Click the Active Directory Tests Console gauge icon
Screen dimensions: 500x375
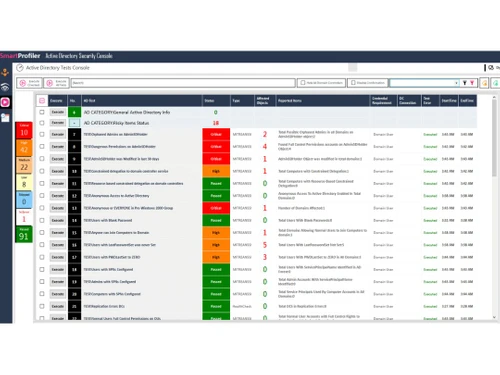pyautogui.click(x=20, y=68)
